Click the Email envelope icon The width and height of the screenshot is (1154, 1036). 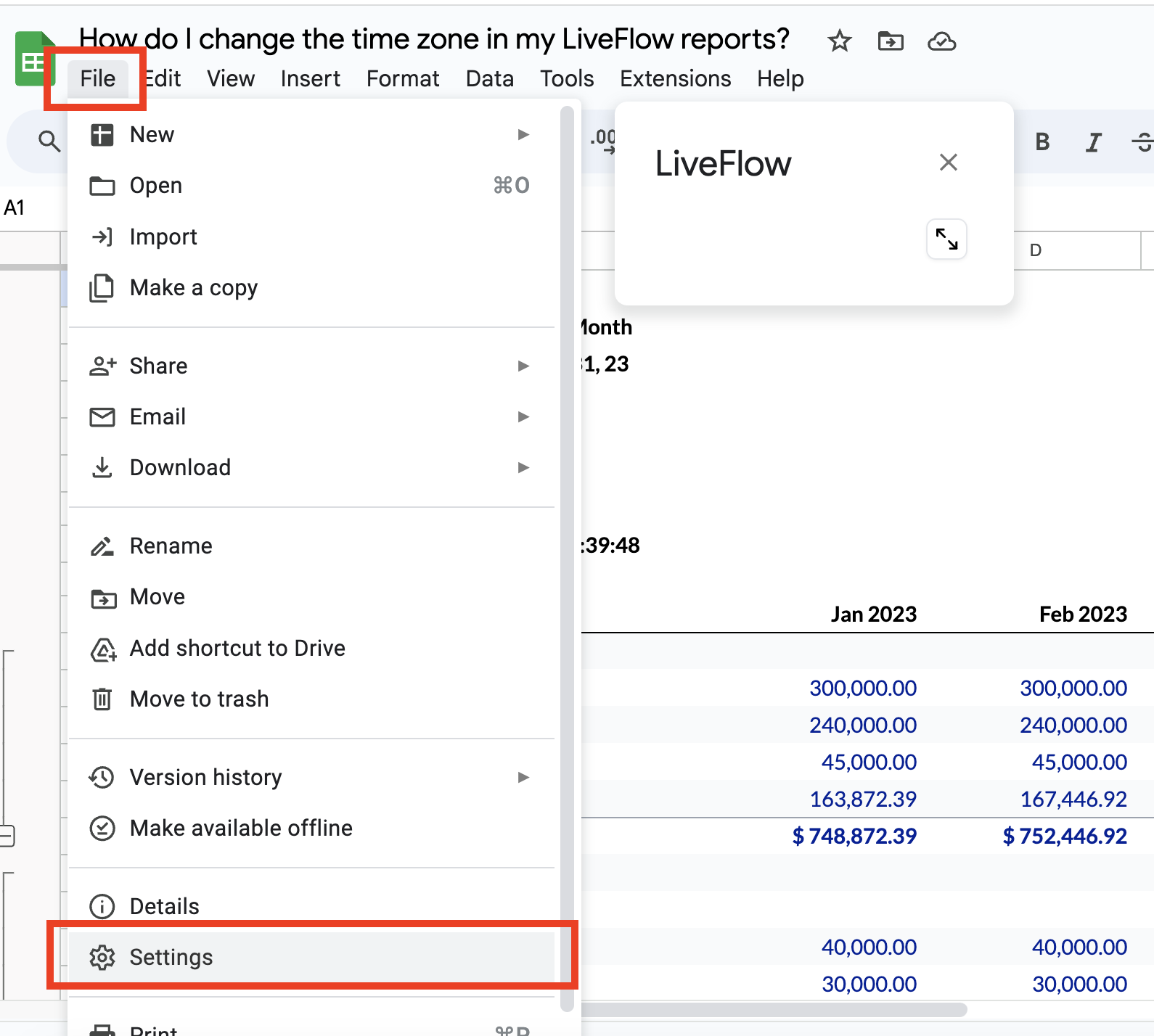[102, 417]
